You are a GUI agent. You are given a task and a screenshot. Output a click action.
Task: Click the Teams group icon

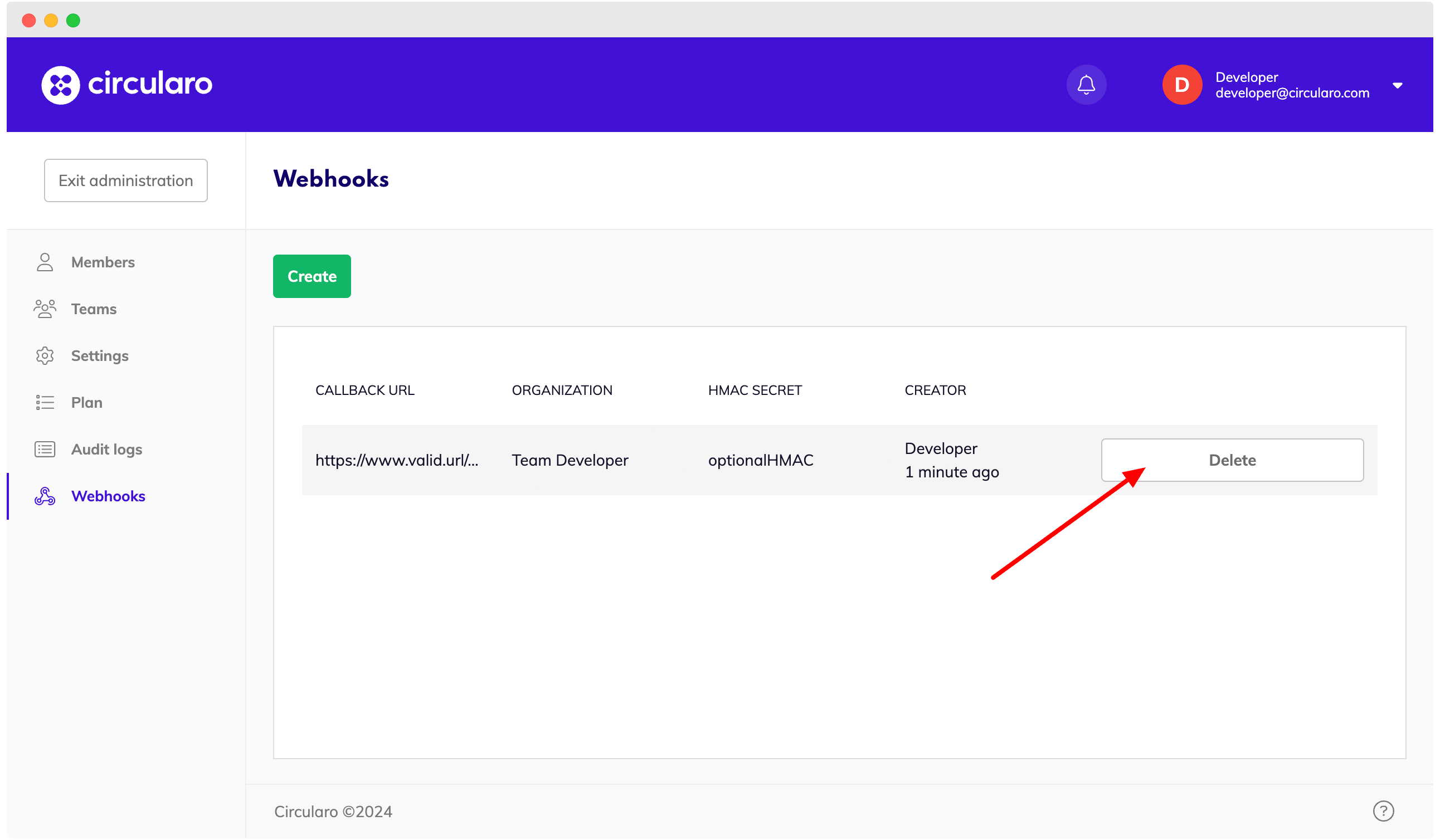click(45, 309)
